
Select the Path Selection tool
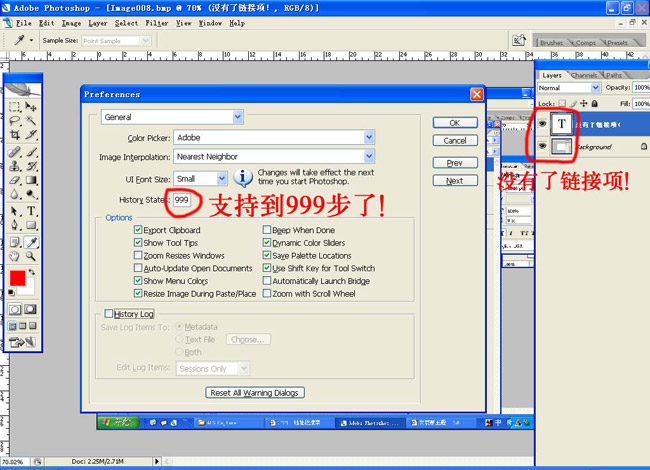(15, 211)
